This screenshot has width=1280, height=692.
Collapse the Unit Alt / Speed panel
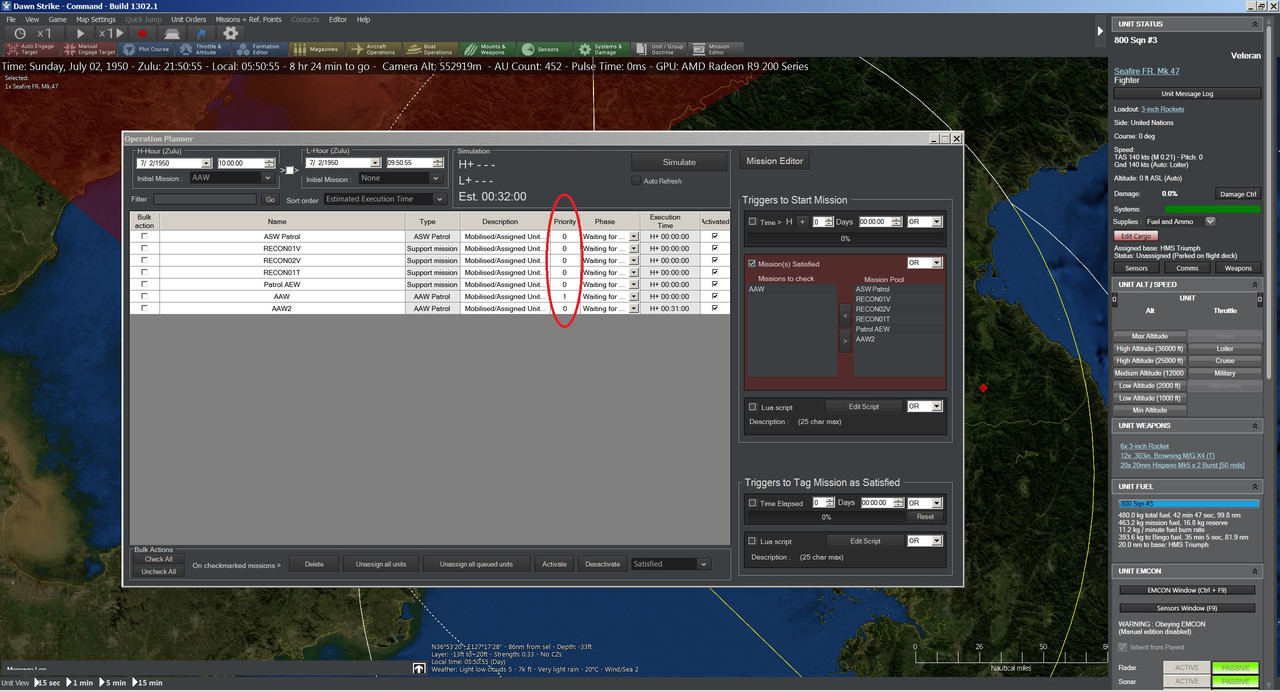[1255, 285]
